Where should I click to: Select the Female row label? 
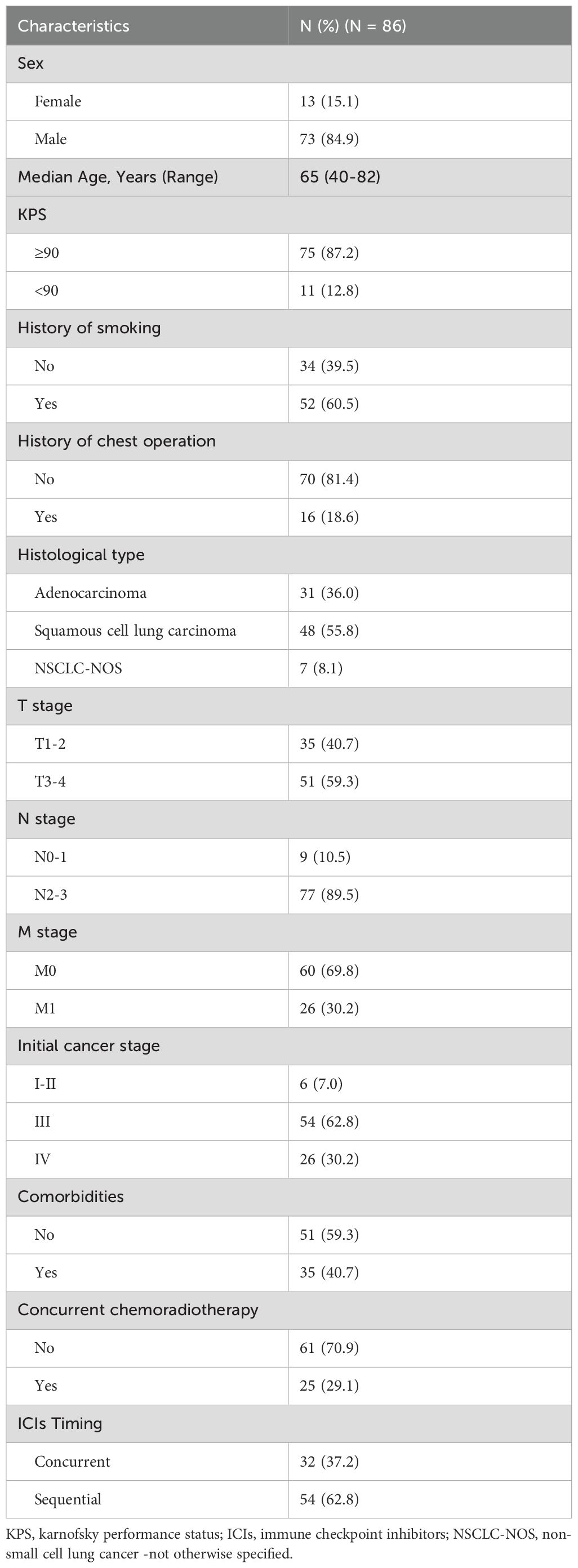tap(58, 101)
